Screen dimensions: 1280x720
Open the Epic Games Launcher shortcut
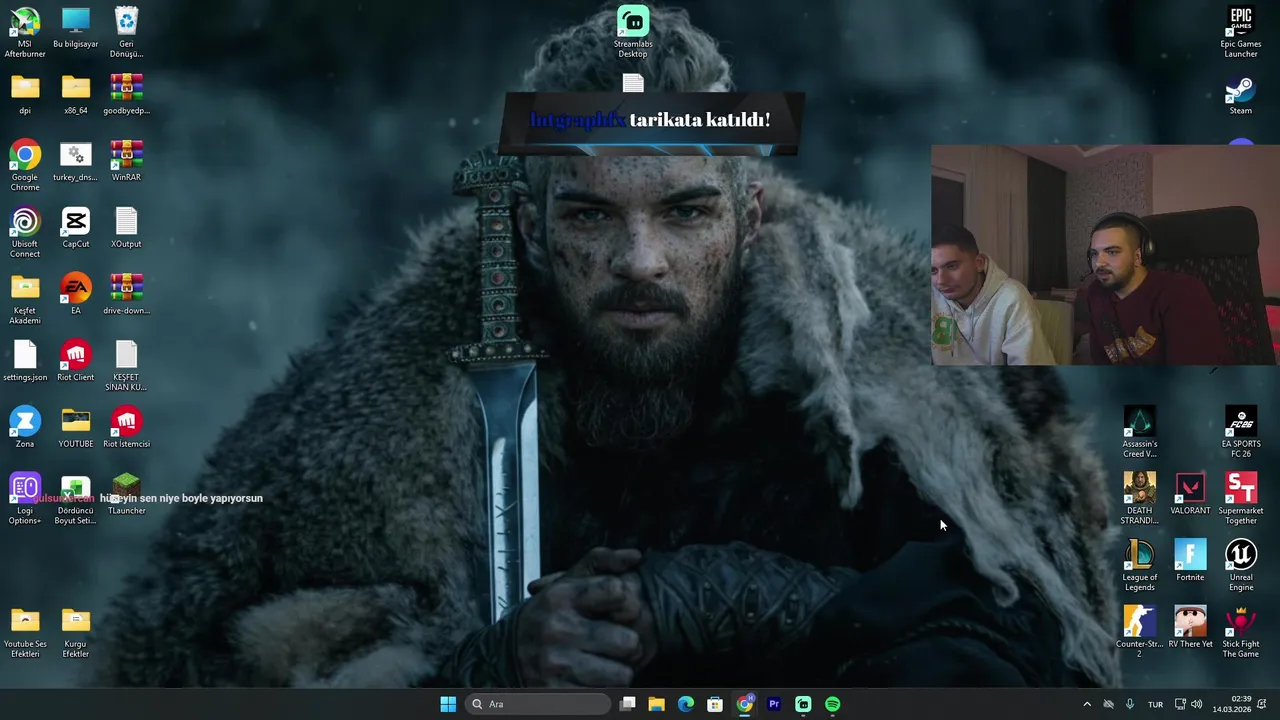point(1241,32)
